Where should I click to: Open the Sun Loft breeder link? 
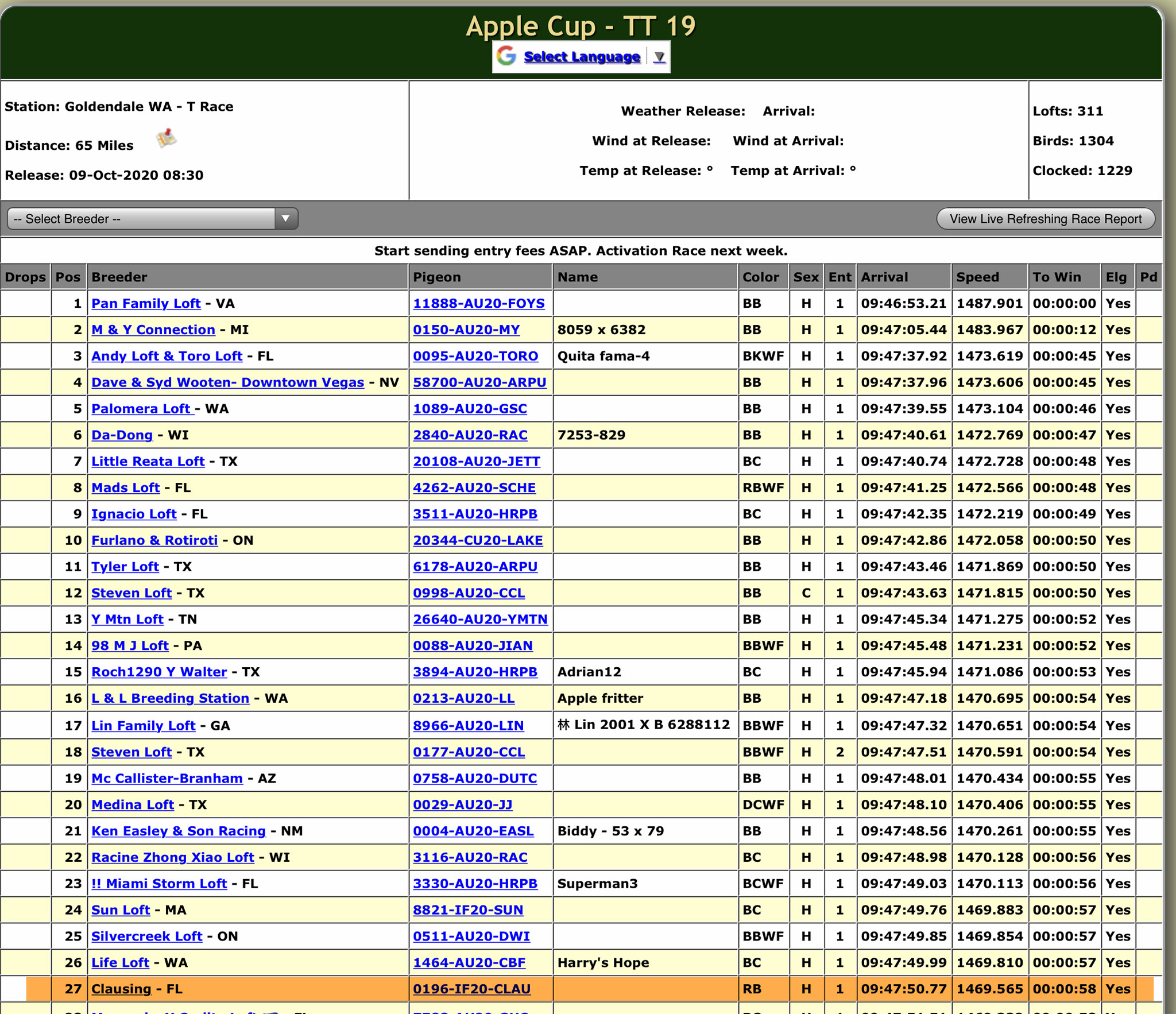(121, 911)
